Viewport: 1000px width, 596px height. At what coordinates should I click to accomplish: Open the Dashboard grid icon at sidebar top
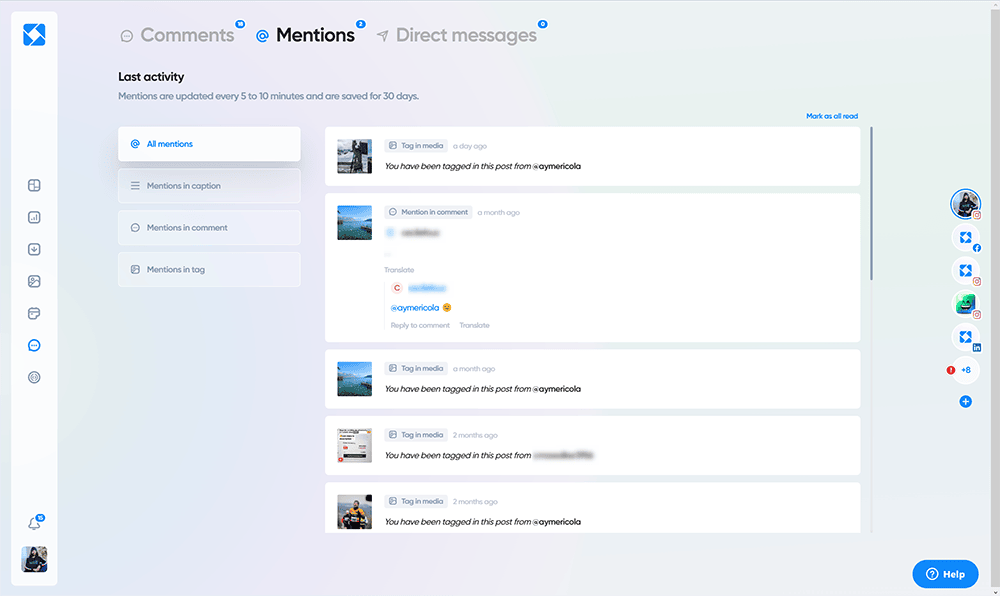[33, 185]
